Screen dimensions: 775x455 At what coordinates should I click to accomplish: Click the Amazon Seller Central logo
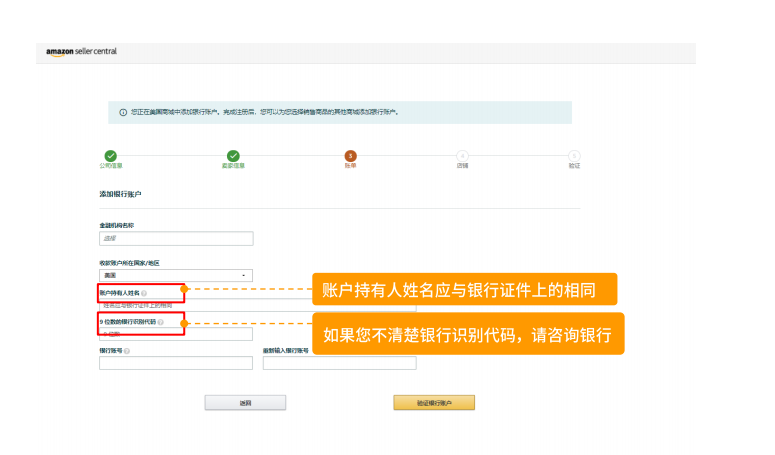82,51
